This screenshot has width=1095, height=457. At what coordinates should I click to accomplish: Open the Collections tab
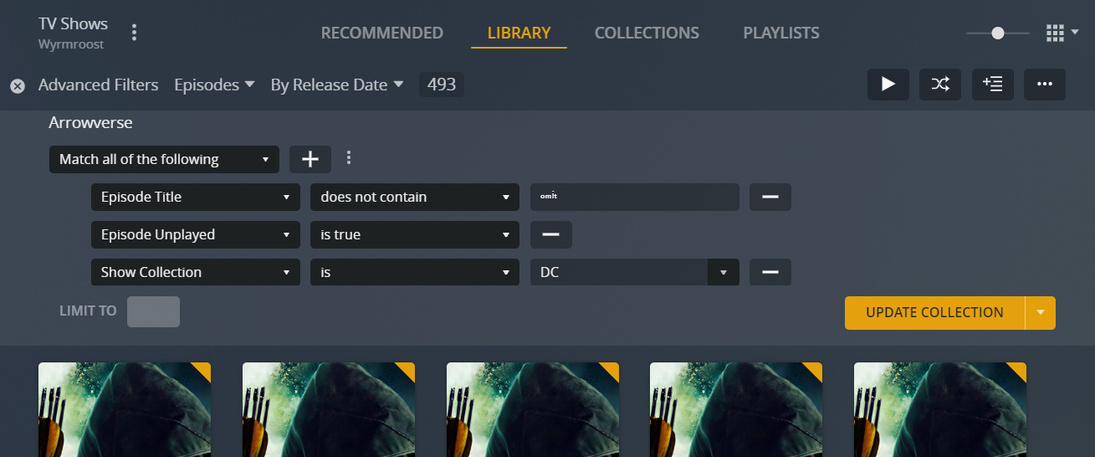pos(647,33)
